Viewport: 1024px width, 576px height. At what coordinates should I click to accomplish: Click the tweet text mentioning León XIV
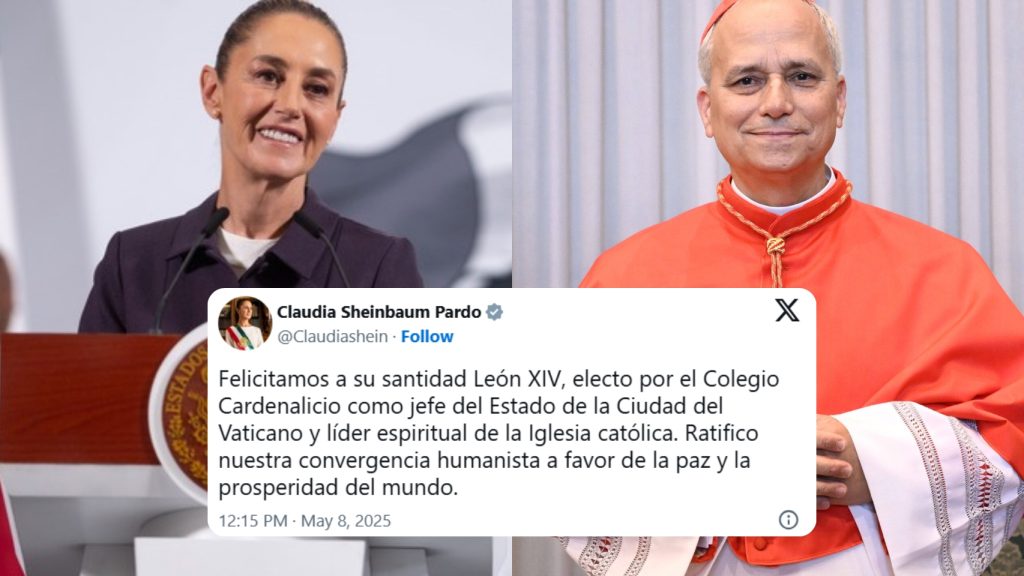point(499,433)
